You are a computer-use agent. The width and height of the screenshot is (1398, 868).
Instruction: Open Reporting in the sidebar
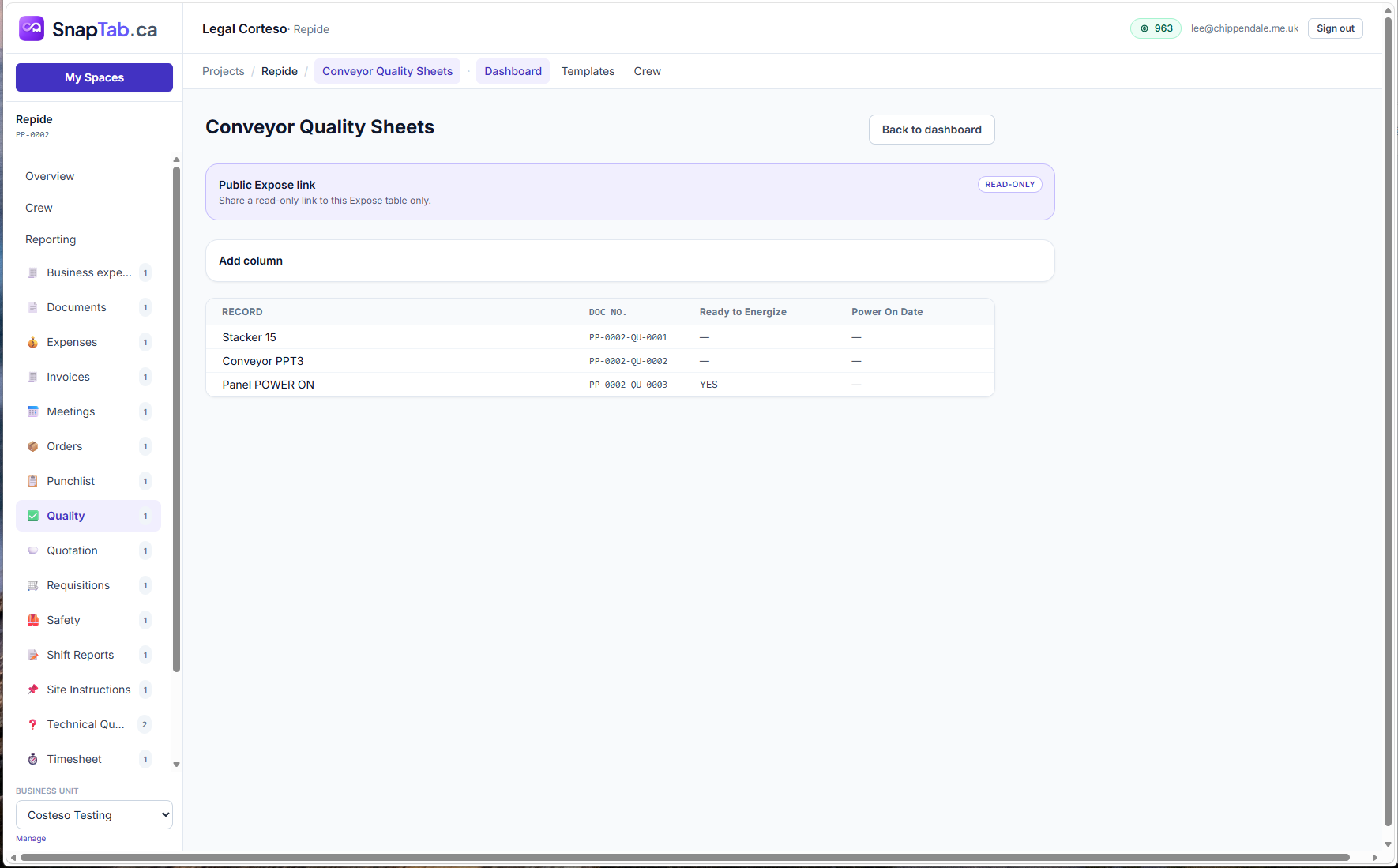tap(51, 239)
